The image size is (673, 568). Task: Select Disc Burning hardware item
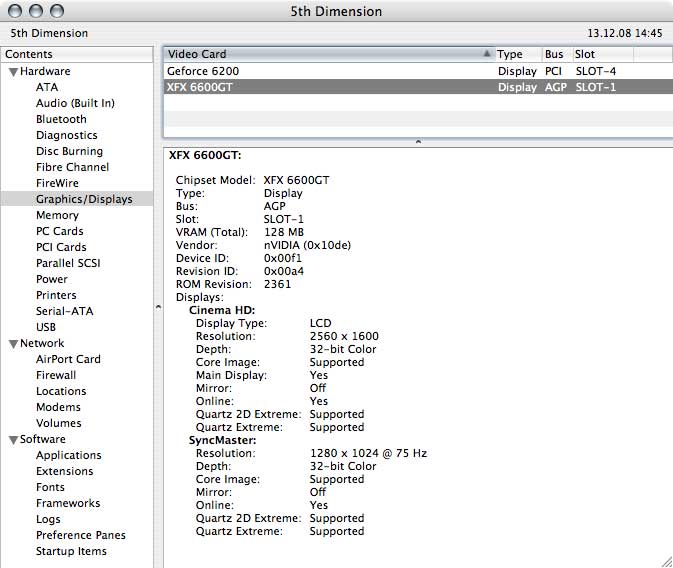click(69, 152)
